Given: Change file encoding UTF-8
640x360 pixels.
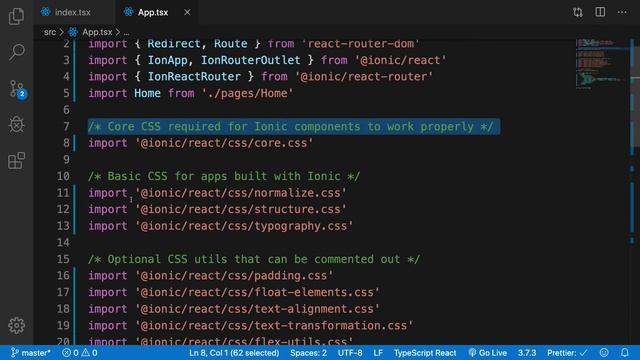Looking at the screenshot, I should click(x=350, y=353).
